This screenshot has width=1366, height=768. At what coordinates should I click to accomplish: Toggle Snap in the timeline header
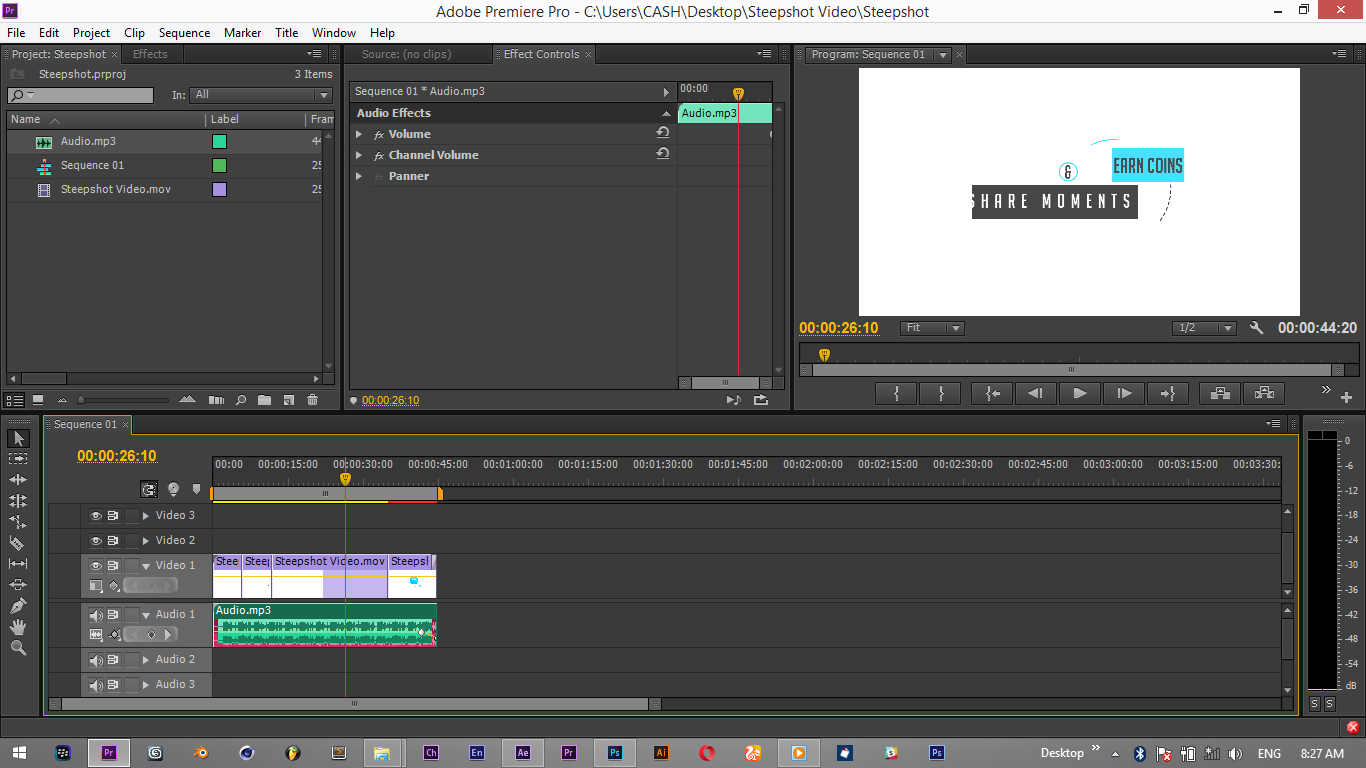click(149, 489)
